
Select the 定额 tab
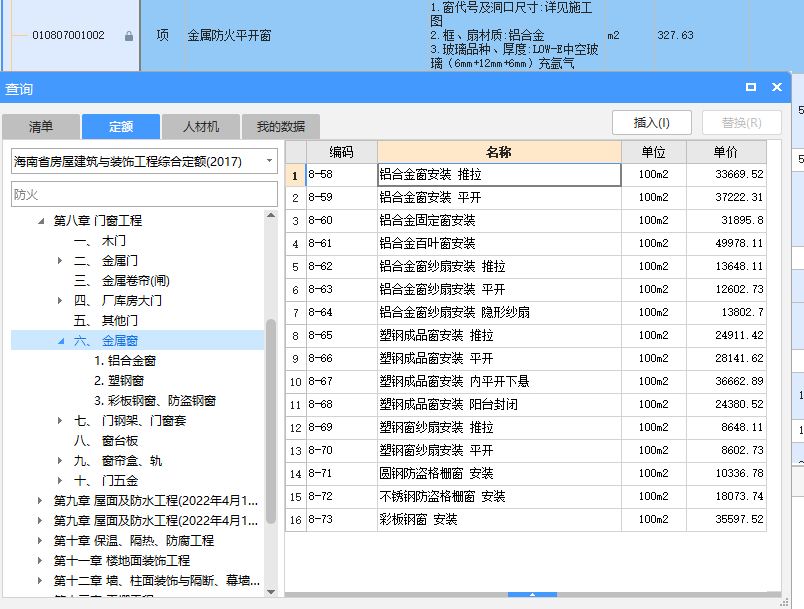coord(121,127)
